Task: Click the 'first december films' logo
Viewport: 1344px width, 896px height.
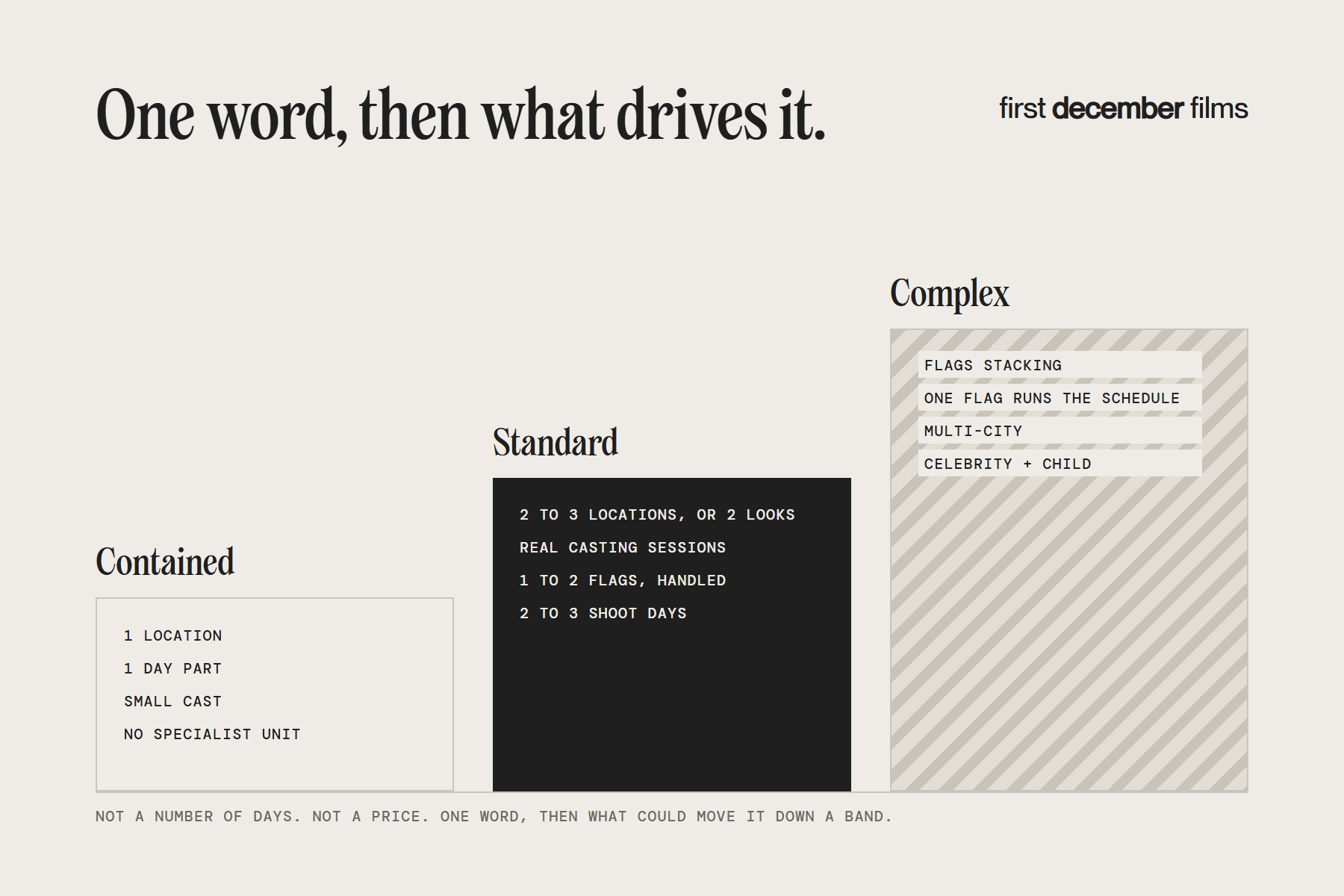Action: click(x=1124, y=108)
